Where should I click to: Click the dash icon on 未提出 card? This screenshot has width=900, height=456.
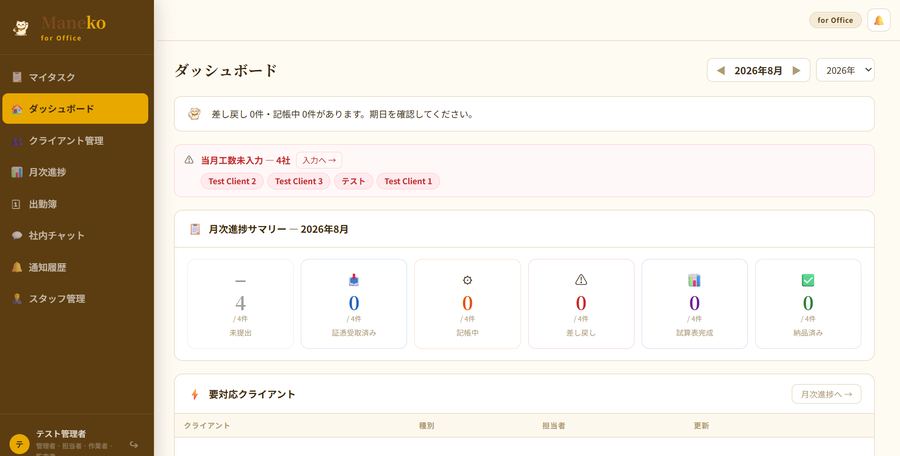click(240, 281)
